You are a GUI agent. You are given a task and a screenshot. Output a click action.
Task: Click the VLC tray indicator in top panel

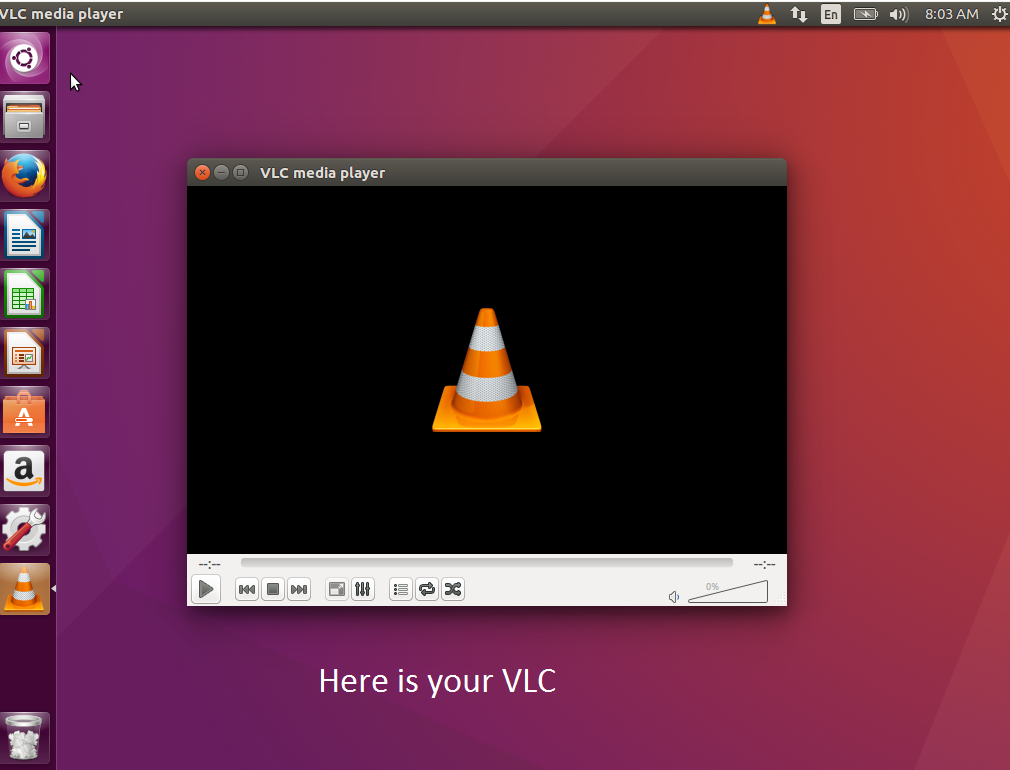[x=767, y=14]
